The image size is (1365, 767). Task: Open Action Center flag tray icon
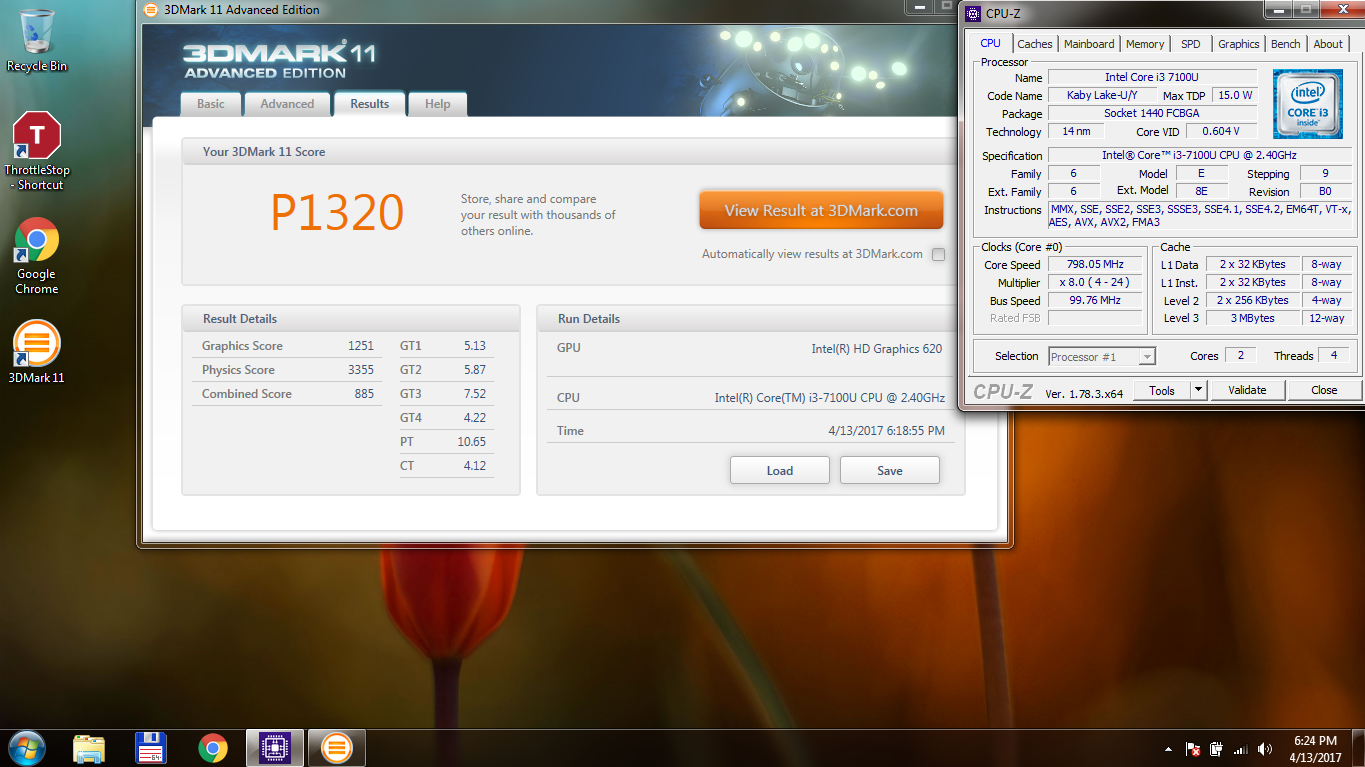(x=1192, y=749)
